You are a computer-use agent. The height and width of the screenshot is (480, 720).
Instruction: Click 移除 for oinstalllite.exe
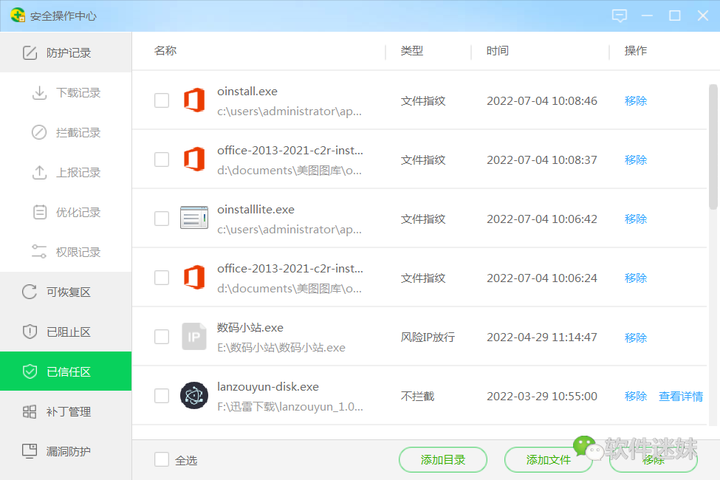pos(636,219)
